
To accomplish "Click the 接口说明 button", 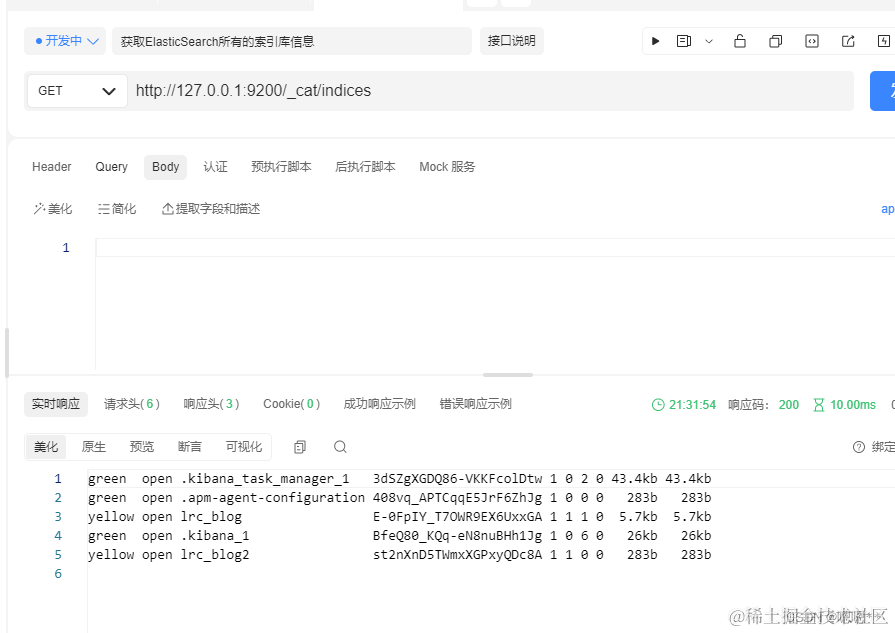I will coord(511,41).
